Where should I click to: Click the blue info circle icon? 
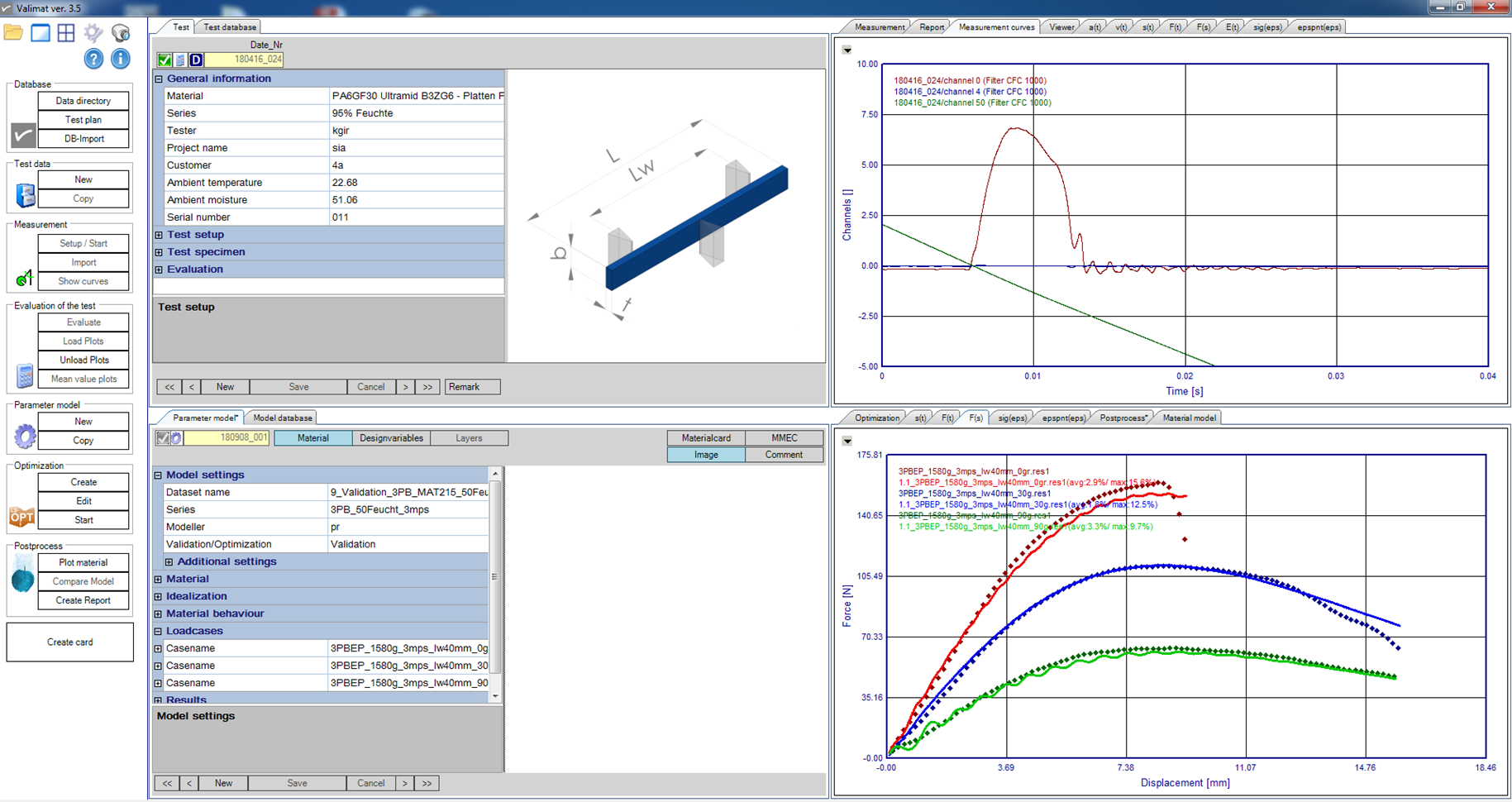pos(121,59)
